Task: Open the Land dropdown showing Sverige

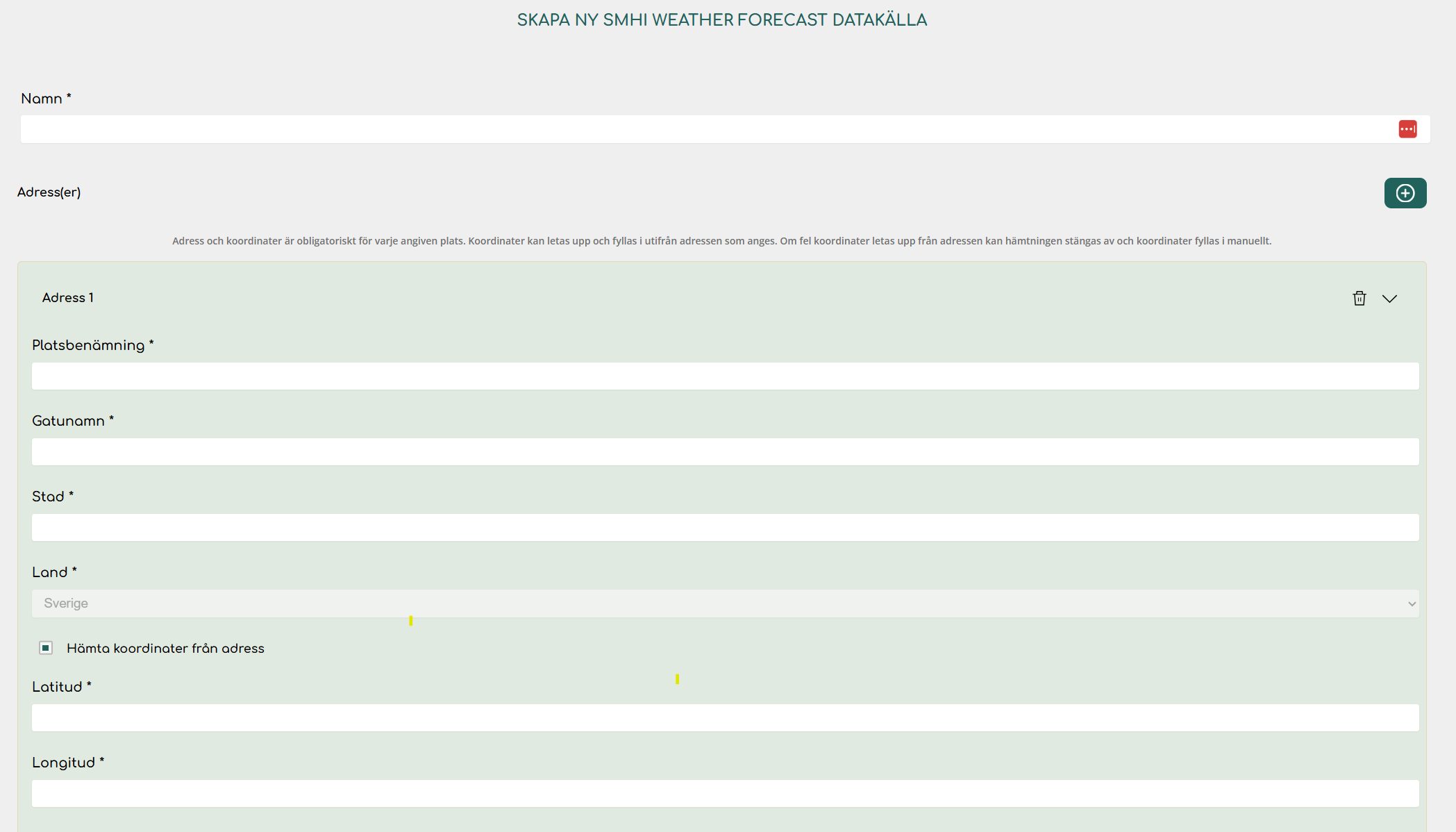Action: (x=725, y=604)
